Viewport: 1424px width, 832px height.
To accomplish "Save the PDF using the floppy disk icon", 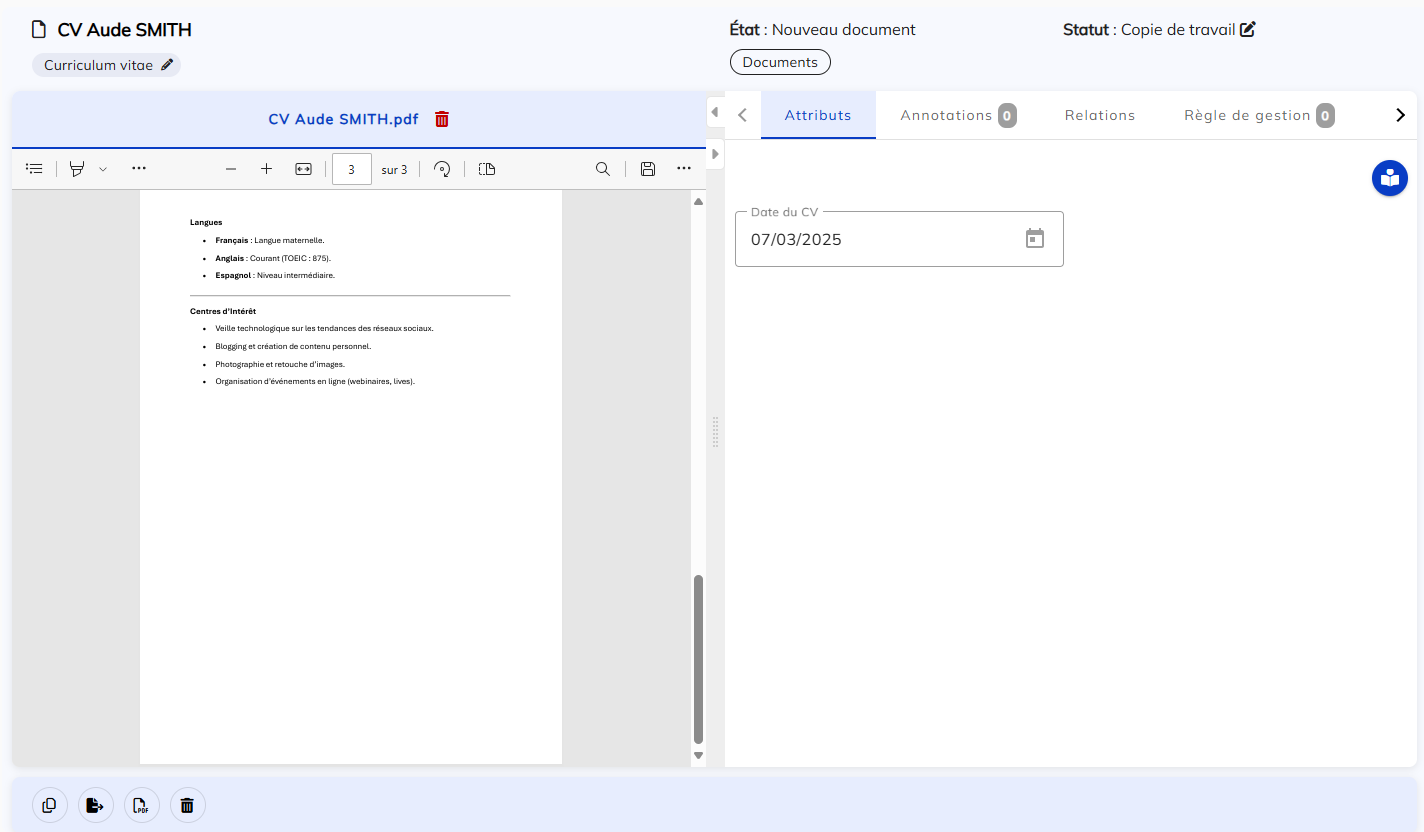I will [x=648, y=169].
